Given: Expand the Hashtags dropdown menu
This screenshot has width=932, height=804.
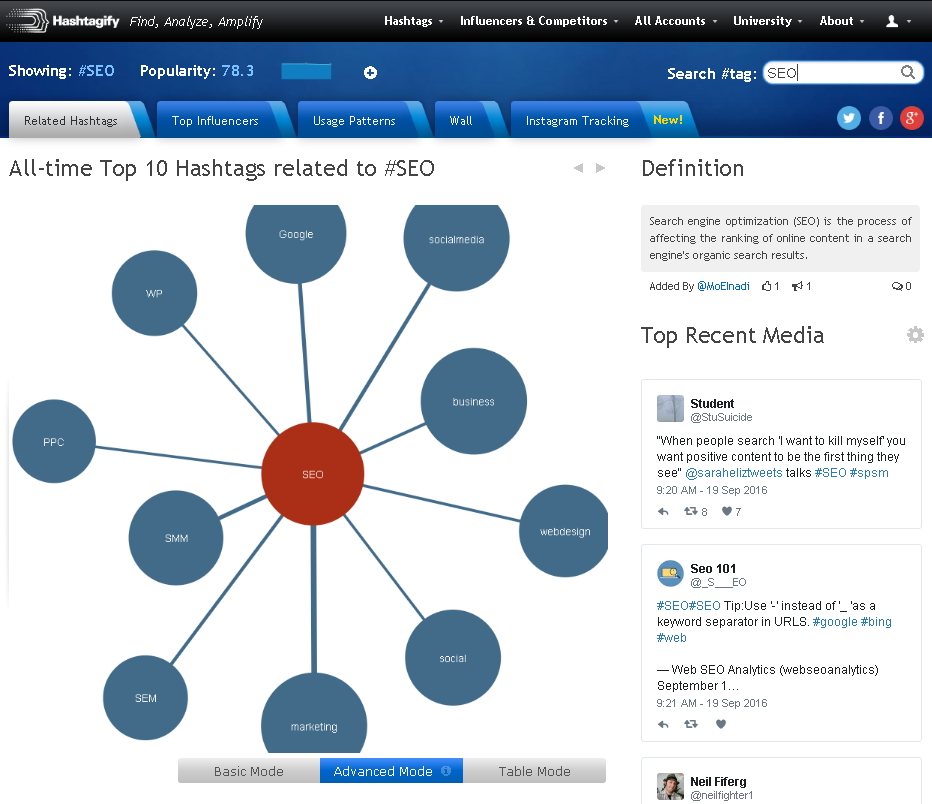Looking at the screenshot, I should [413, 21].
